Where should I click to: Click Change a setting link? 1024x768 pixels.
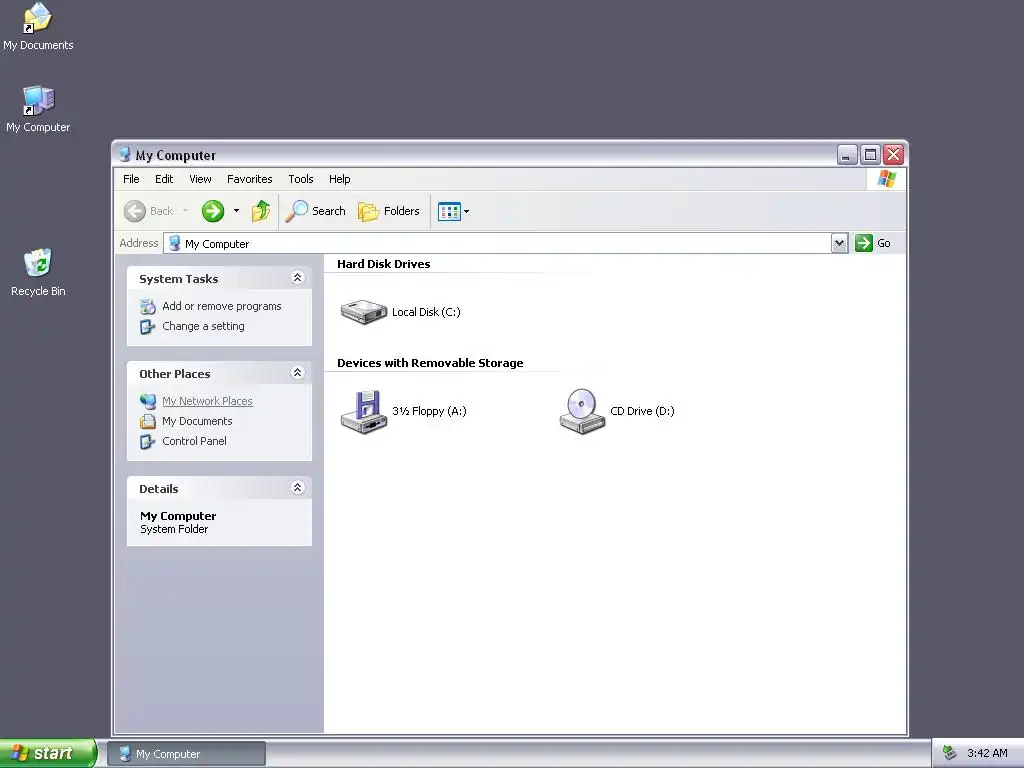tap(204, 326)
